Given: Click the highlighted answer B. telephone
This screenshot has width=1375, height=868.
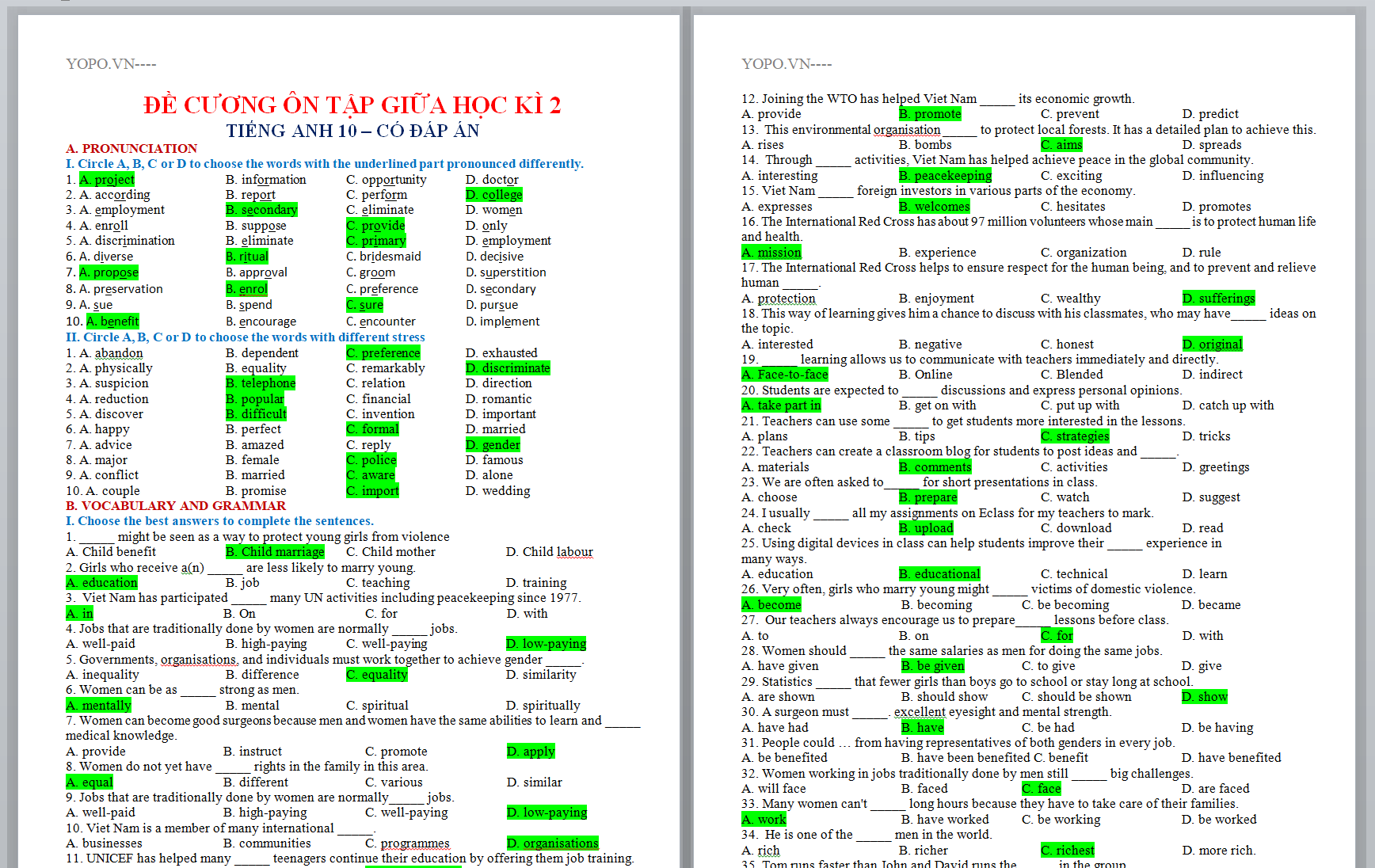Looking at the screenshot, I should [x=261, y=383].
